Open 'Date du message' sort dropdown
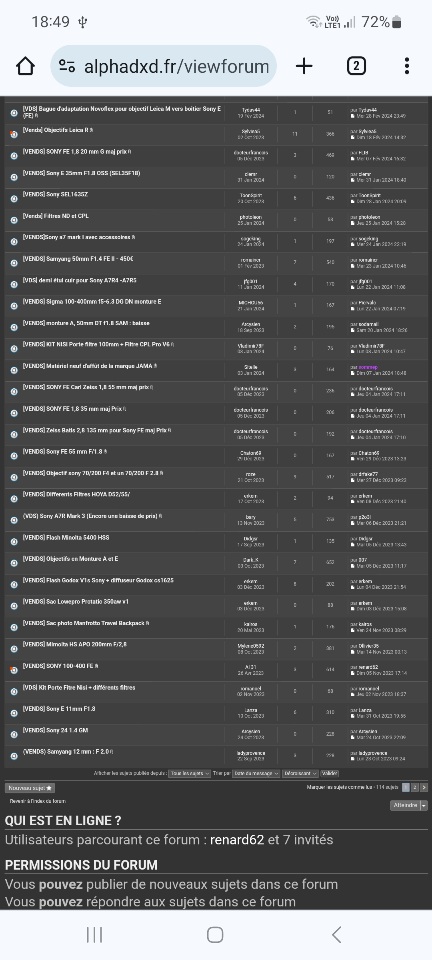The height and width of the screenshot is (960, 432). click(x=256, y=774)
